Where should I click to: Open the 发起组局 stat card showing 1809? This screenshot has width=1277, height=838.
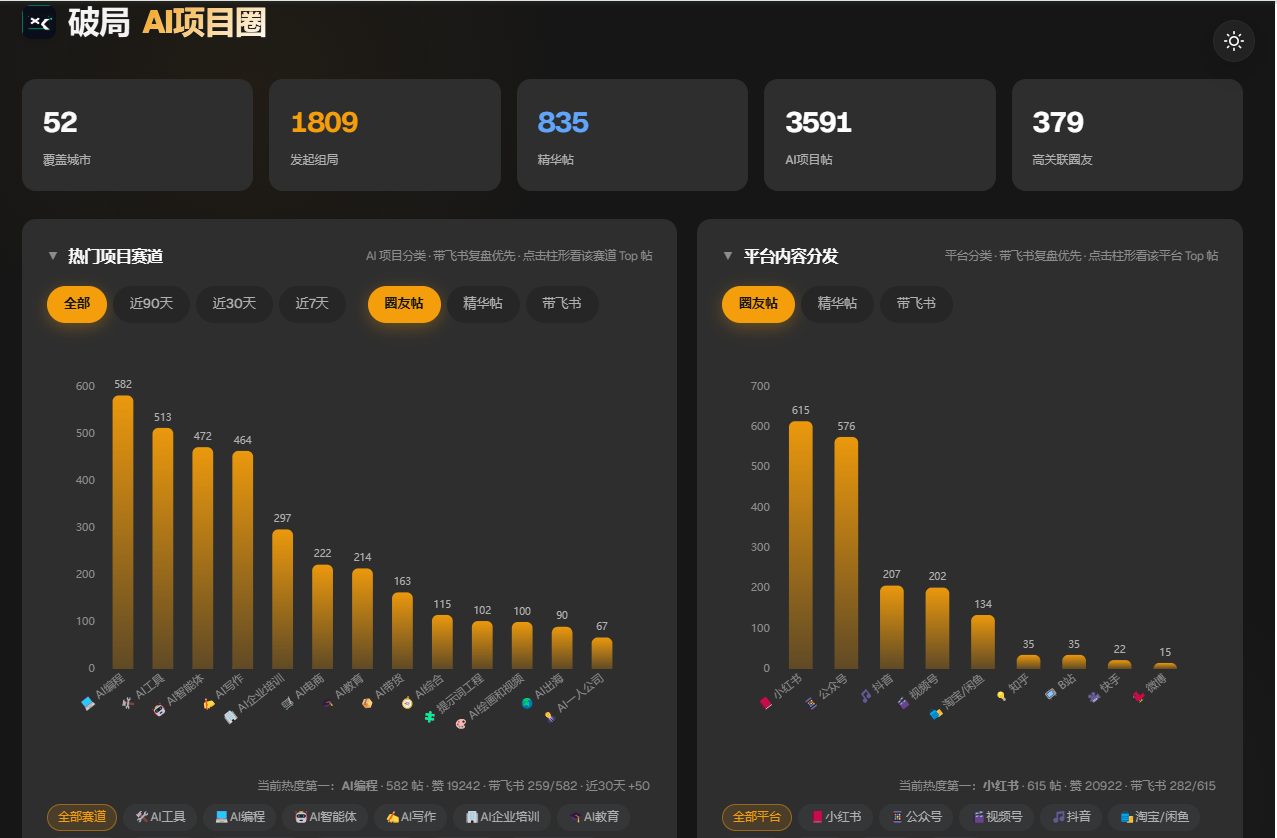[384, 135]
